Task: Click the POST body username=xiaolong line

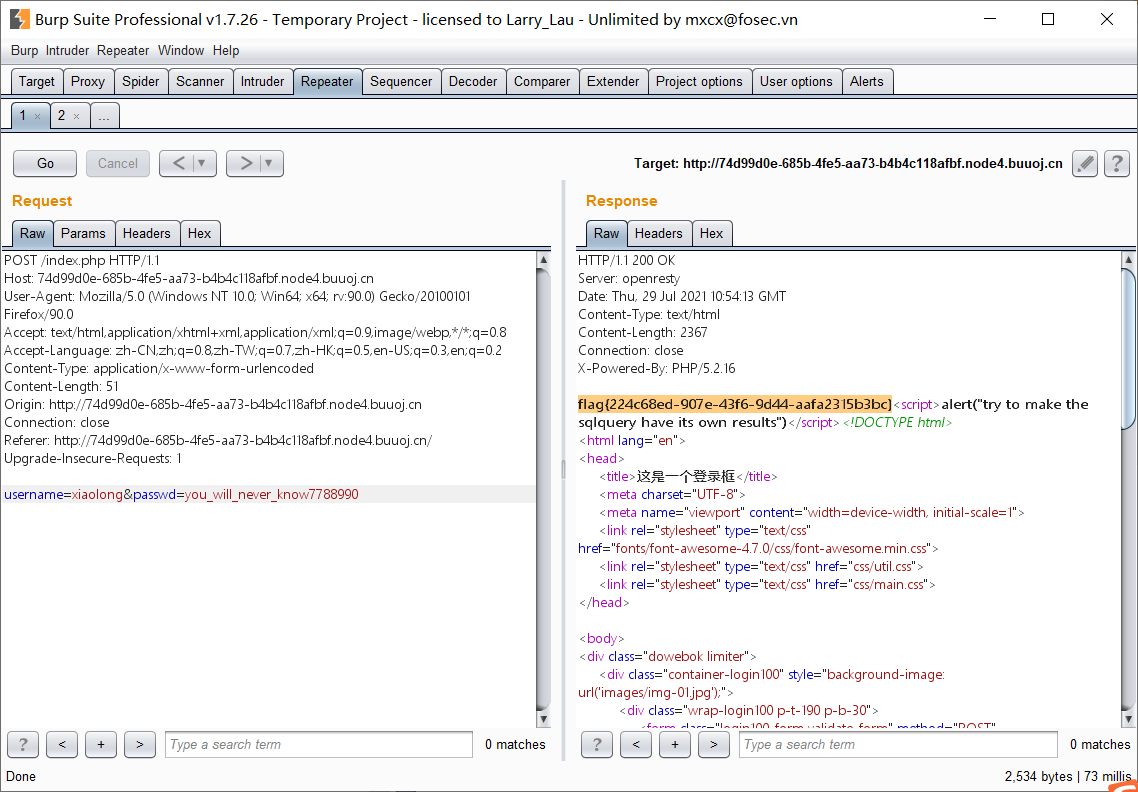Action: click(x=181, y=494)
